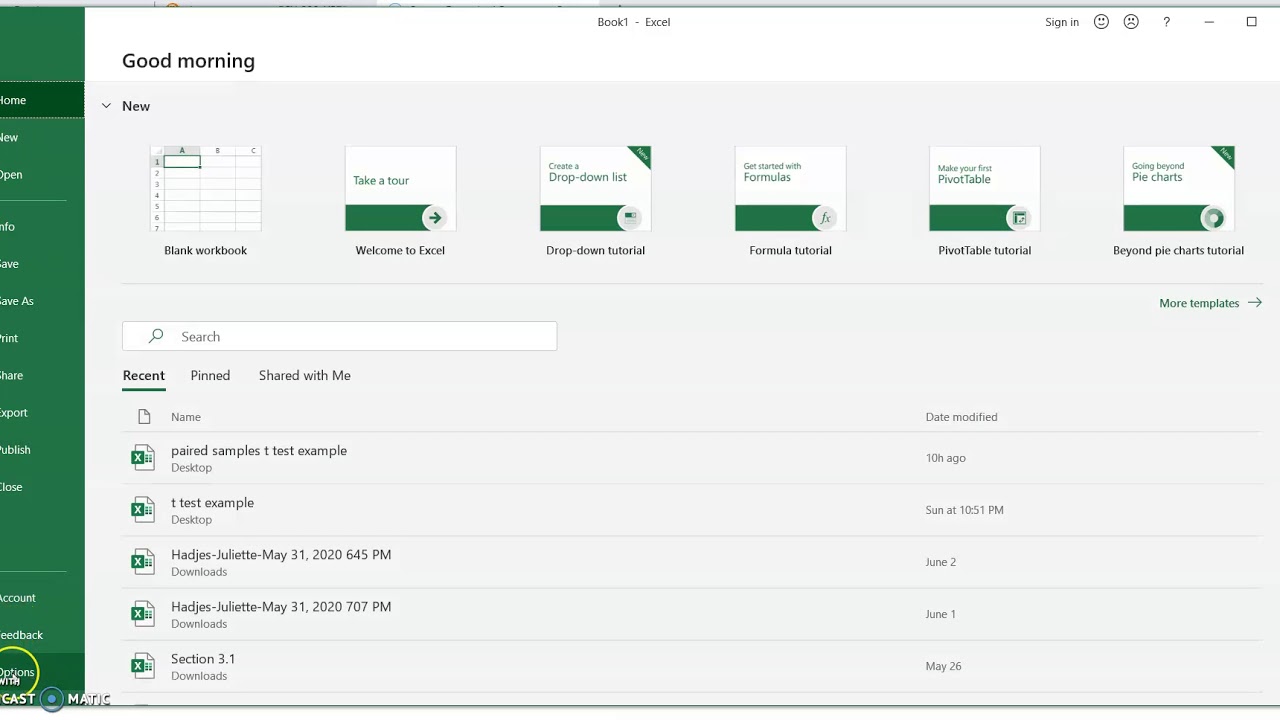The image size is (1280, 720).
Task: Click the More templates link
Action: [1210, 303]
